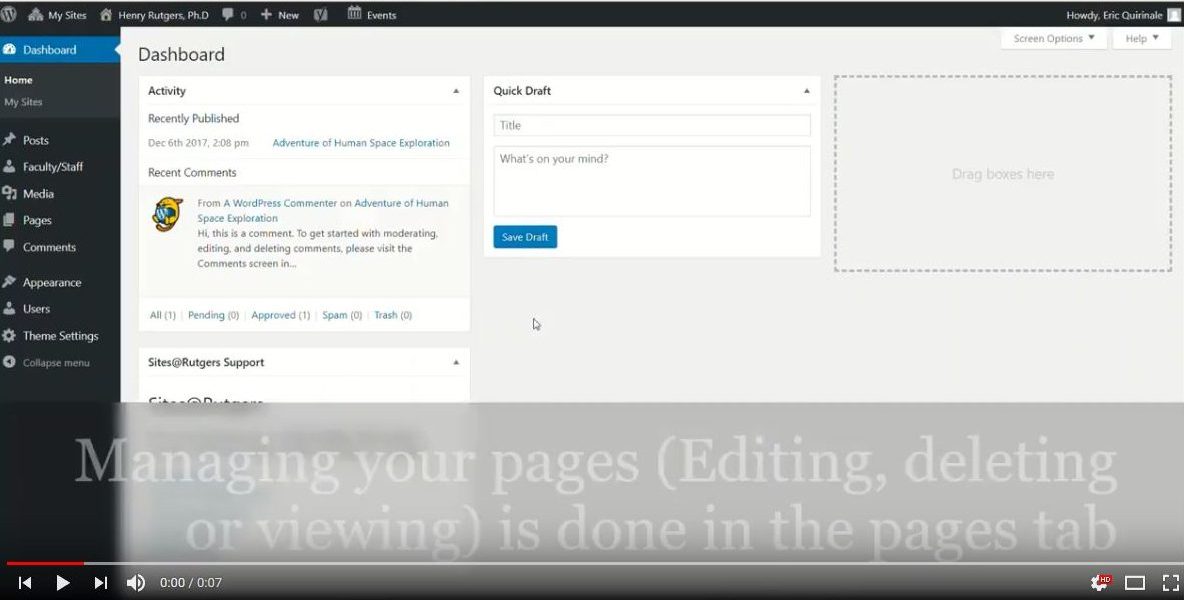This screenshot has width=1184, height=600.
Task: Play the video
Action: click(x=62, y=582)
